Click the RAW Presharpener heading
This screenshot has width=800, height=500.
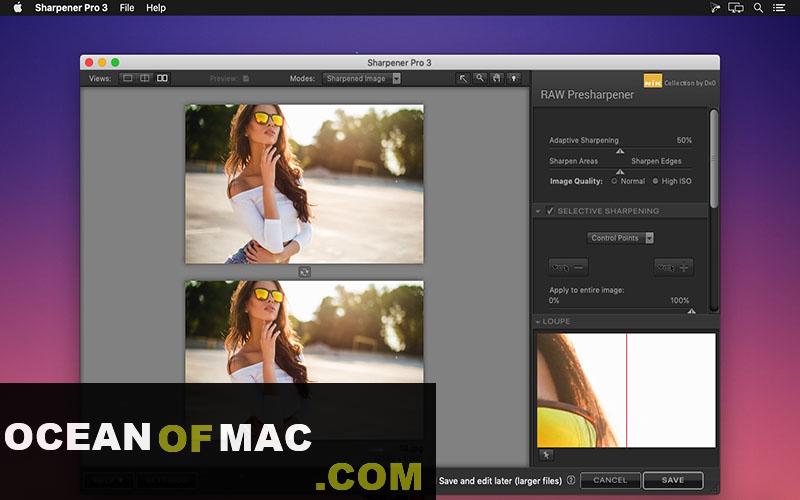coord(587,95)
